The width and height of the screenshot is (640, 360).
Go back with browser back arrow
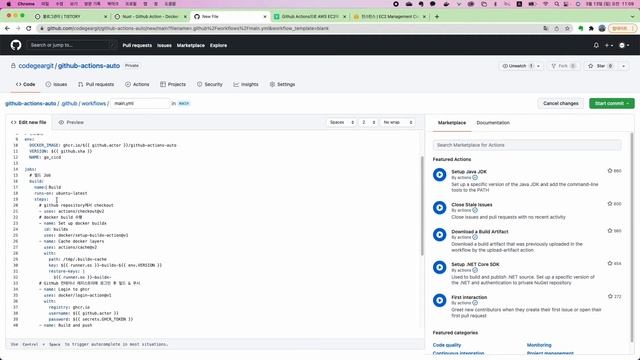click(x=7, y=28)
